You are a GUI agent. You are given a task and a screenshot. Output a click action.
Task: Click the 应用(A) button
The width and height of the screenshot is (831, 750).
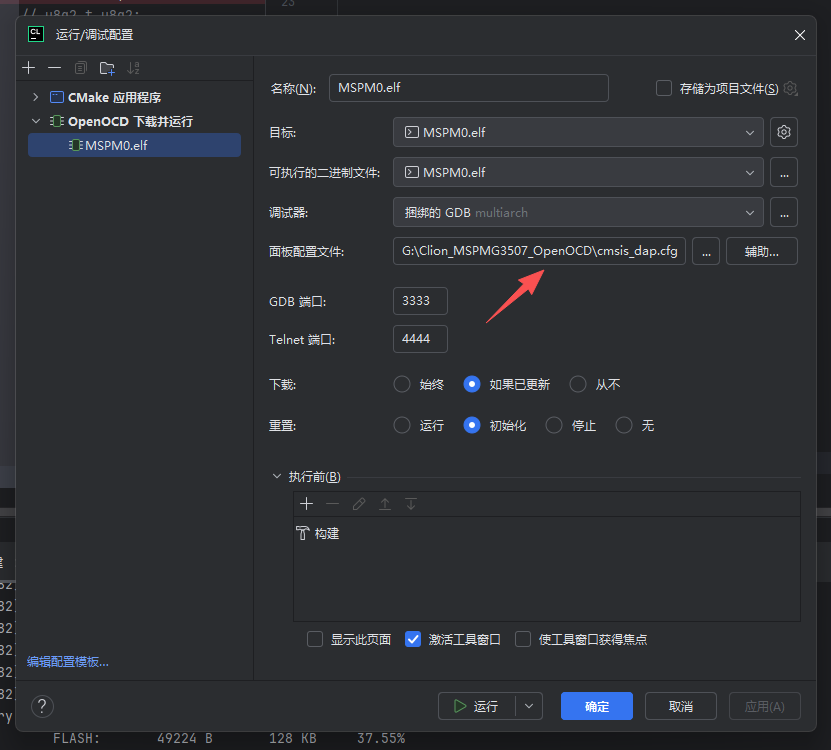coord(764,706)
